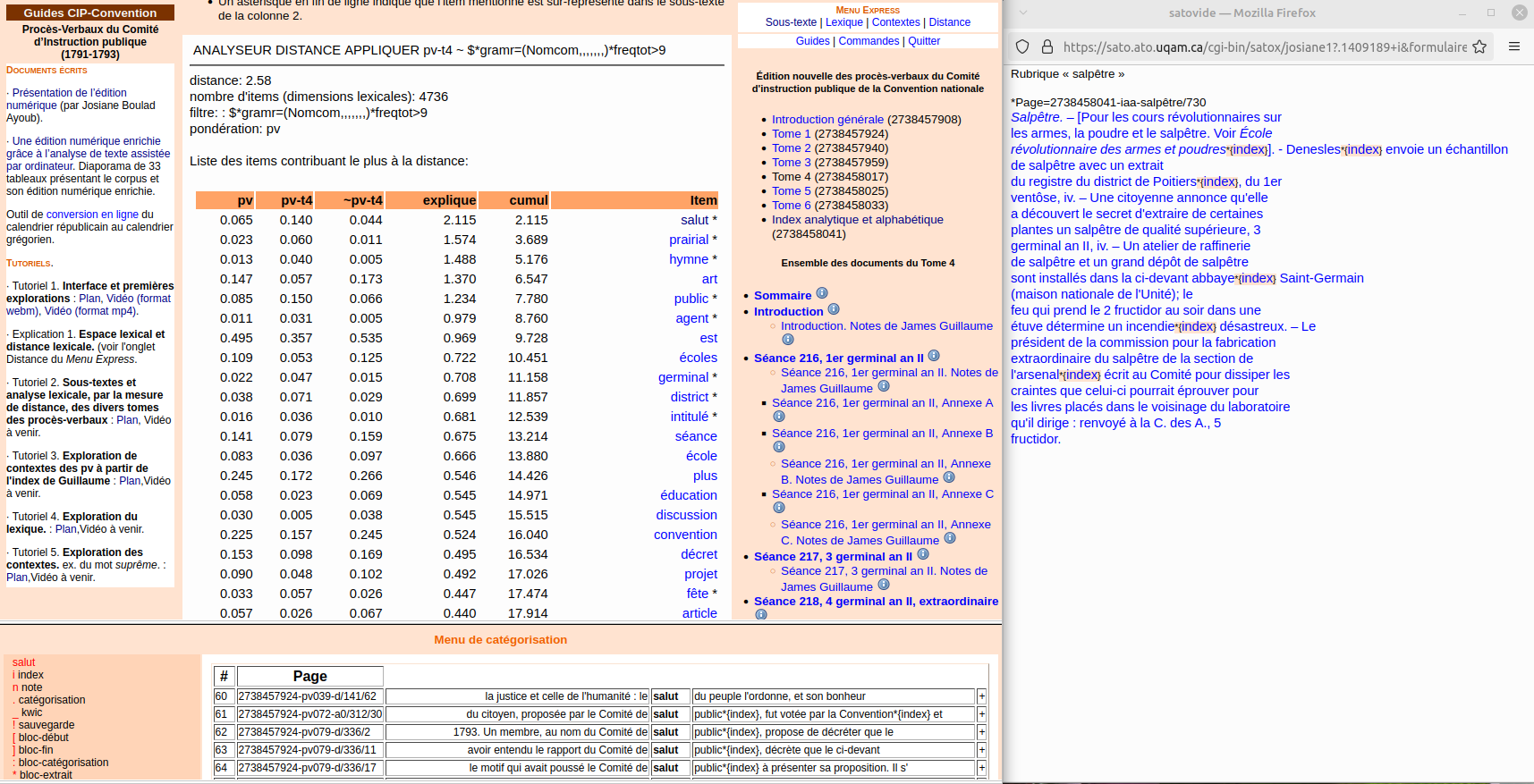This screenshot has height=784, width=1534.
Task: Click the padlock site security icon in Firefox
Action: [1047, 46]
